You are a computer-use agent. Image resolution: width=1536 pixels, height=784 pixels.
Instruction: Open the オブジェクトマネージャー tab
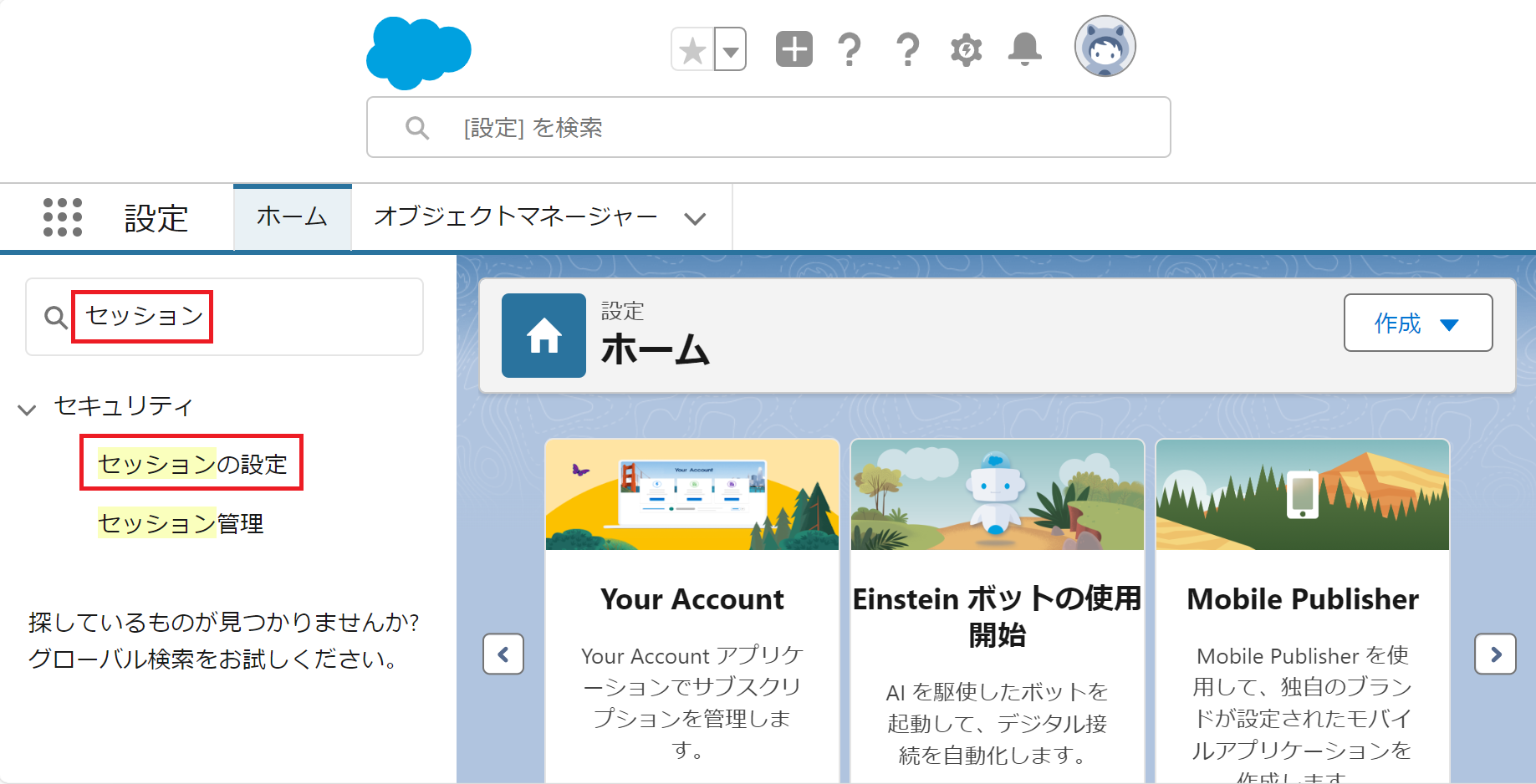tap(516, 217)
